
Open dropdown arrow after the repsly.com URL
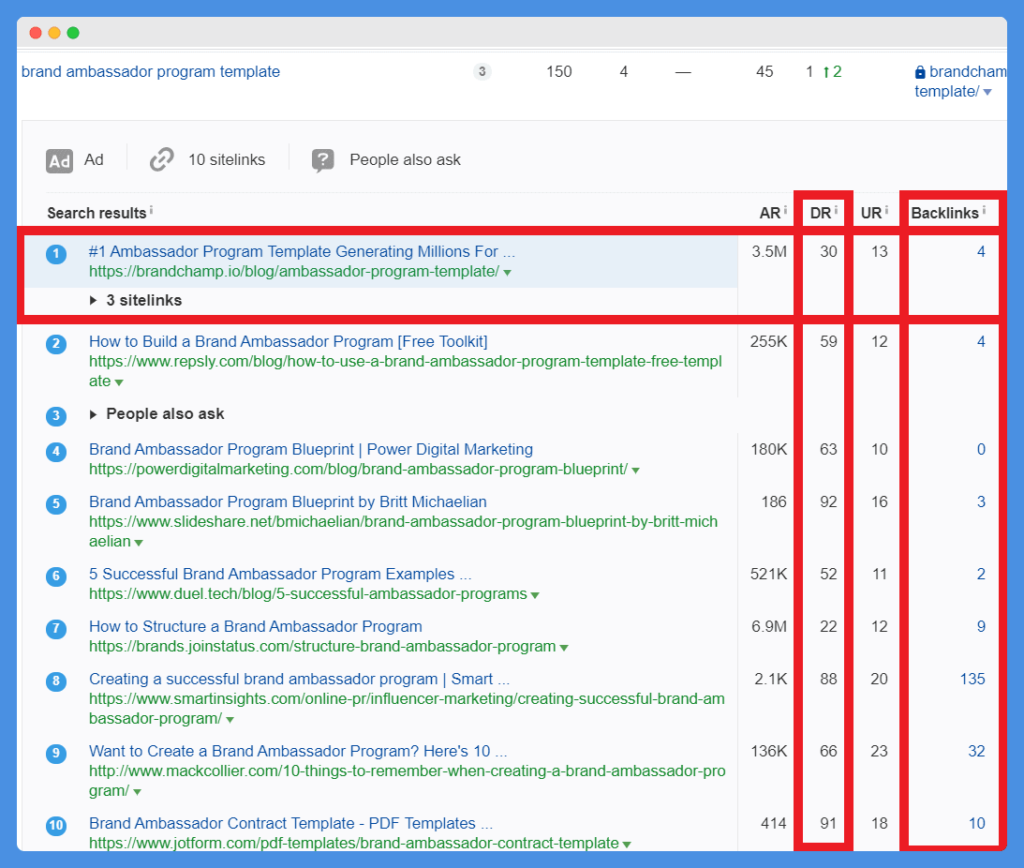(119, 382)
